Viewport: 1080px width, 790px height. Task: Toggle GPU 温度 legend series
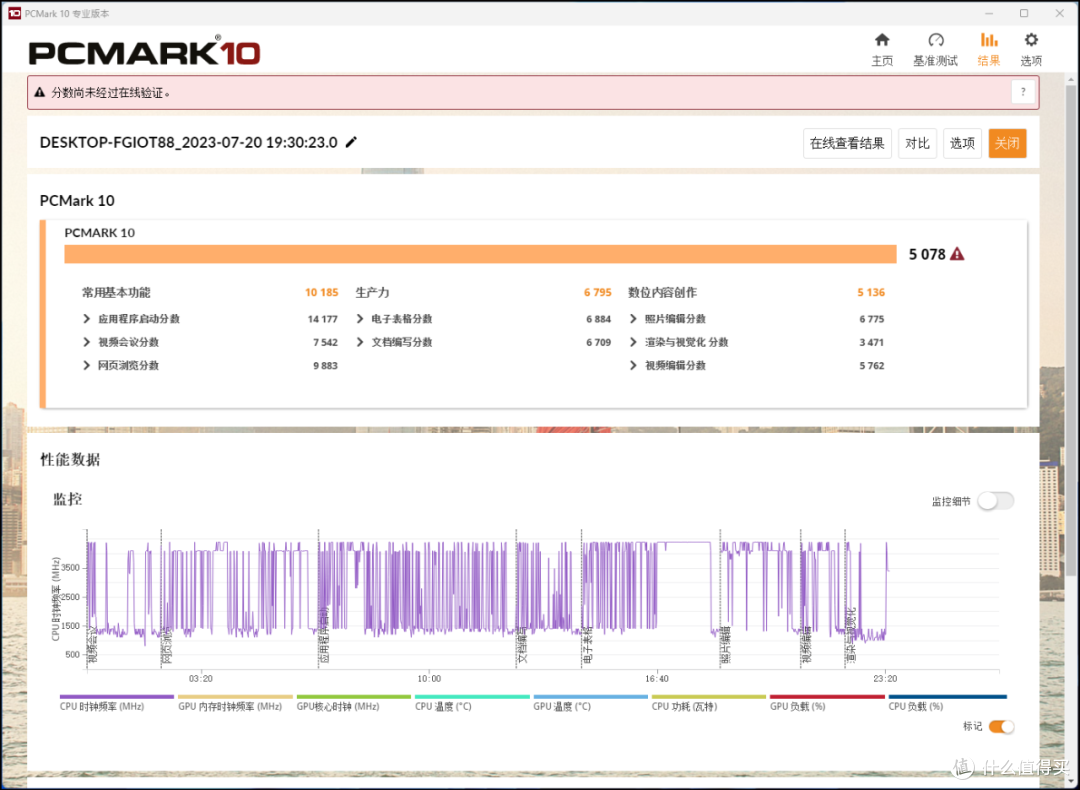coord(590,703)
